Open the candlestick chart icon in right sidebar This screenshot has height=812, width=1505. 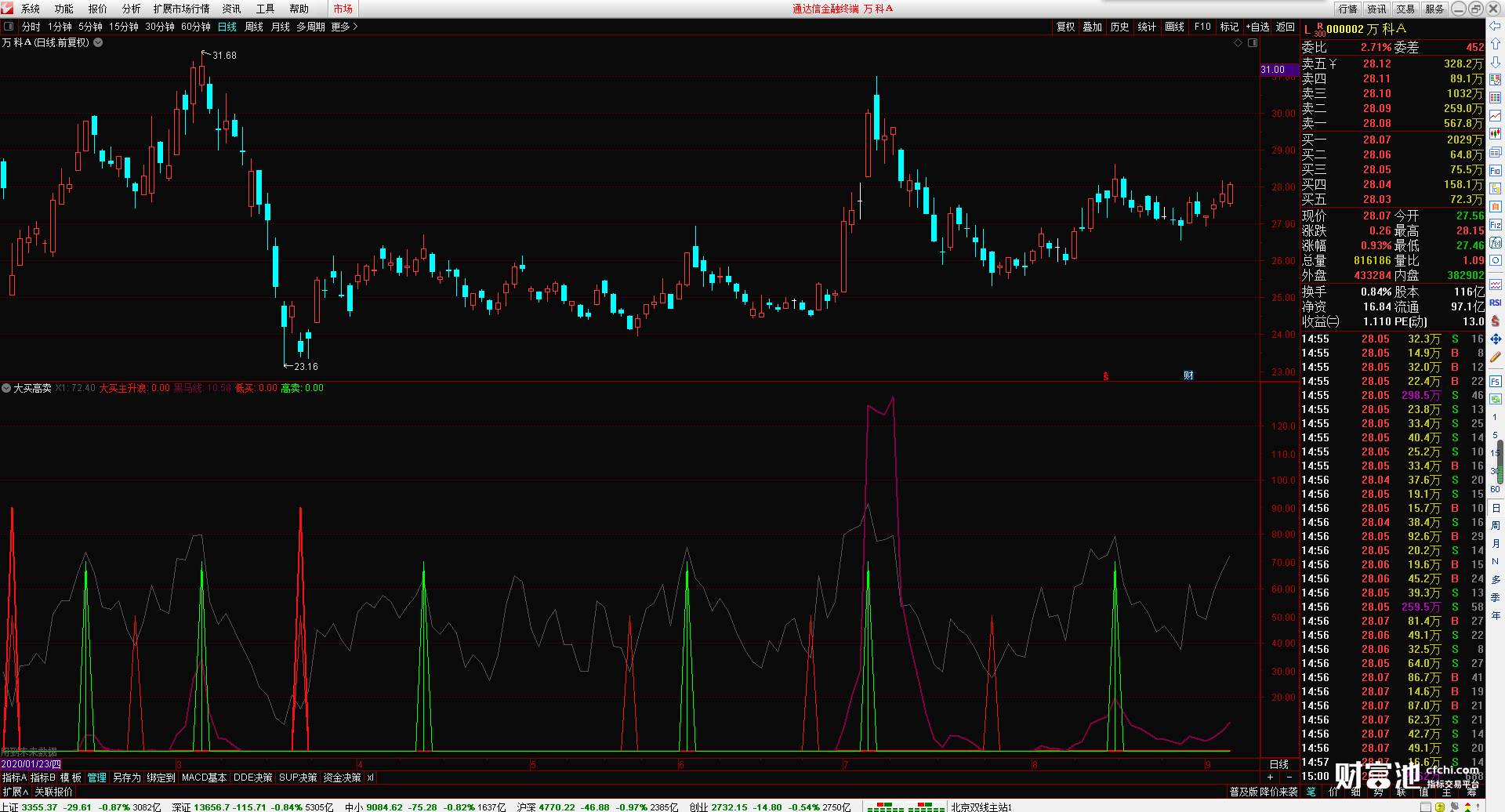[1496, 134]
